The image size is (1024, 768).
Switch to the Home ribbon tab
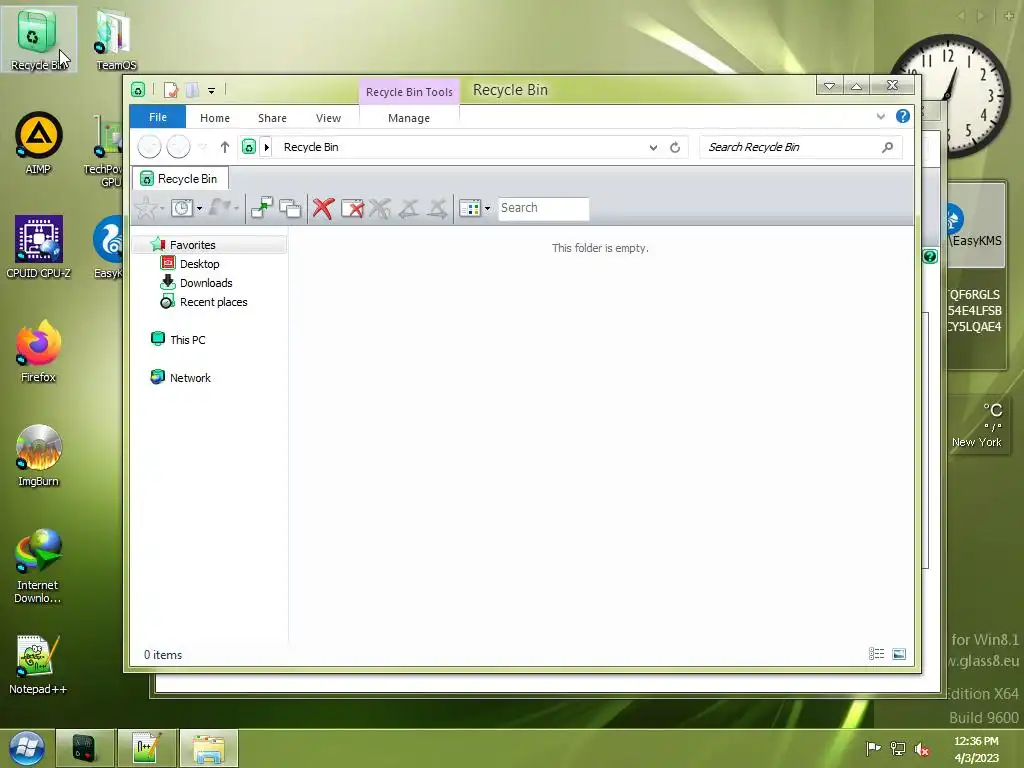click(215, 118)
